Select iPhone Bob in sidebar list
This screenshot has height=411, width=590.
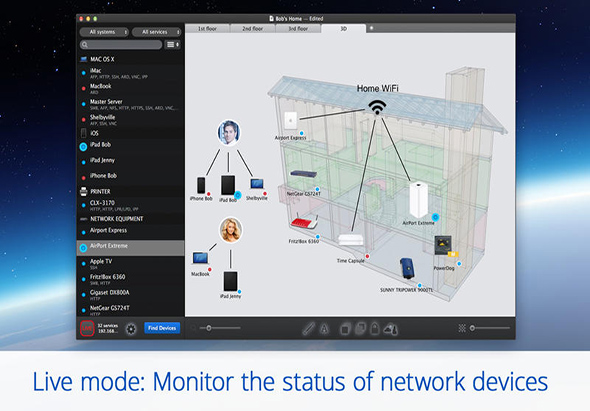point(131,178)
